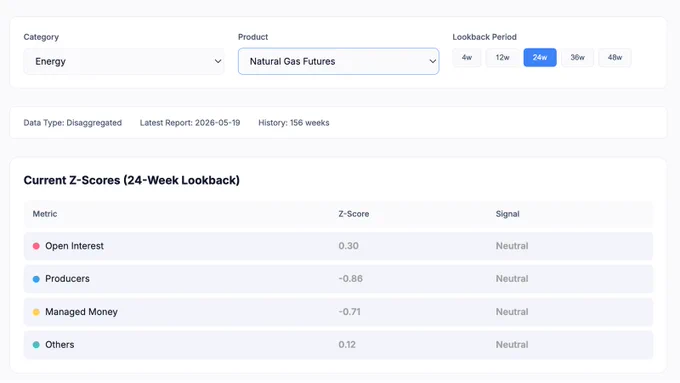Click the Signal column header

507,214
